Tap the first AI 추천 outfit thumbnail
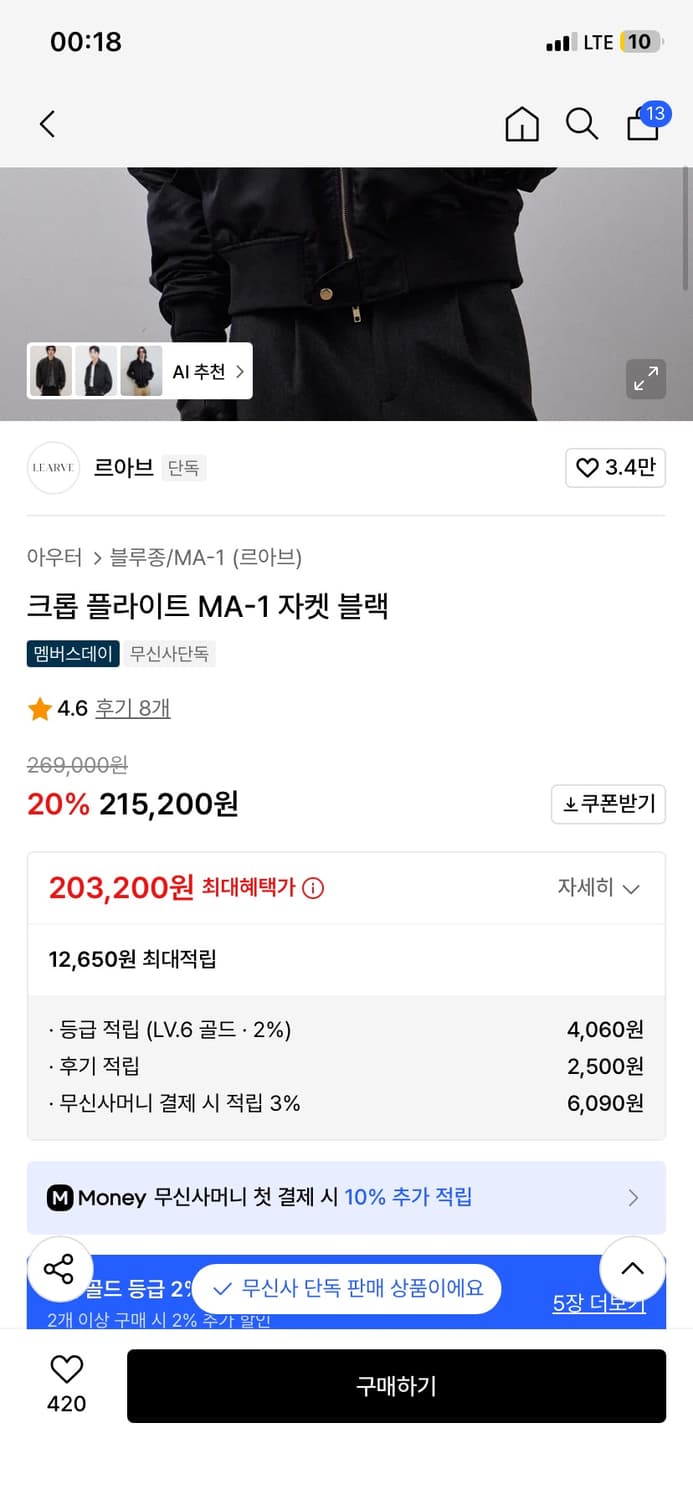Viewport: 693px width, 1500px height. tap(52, 371)
